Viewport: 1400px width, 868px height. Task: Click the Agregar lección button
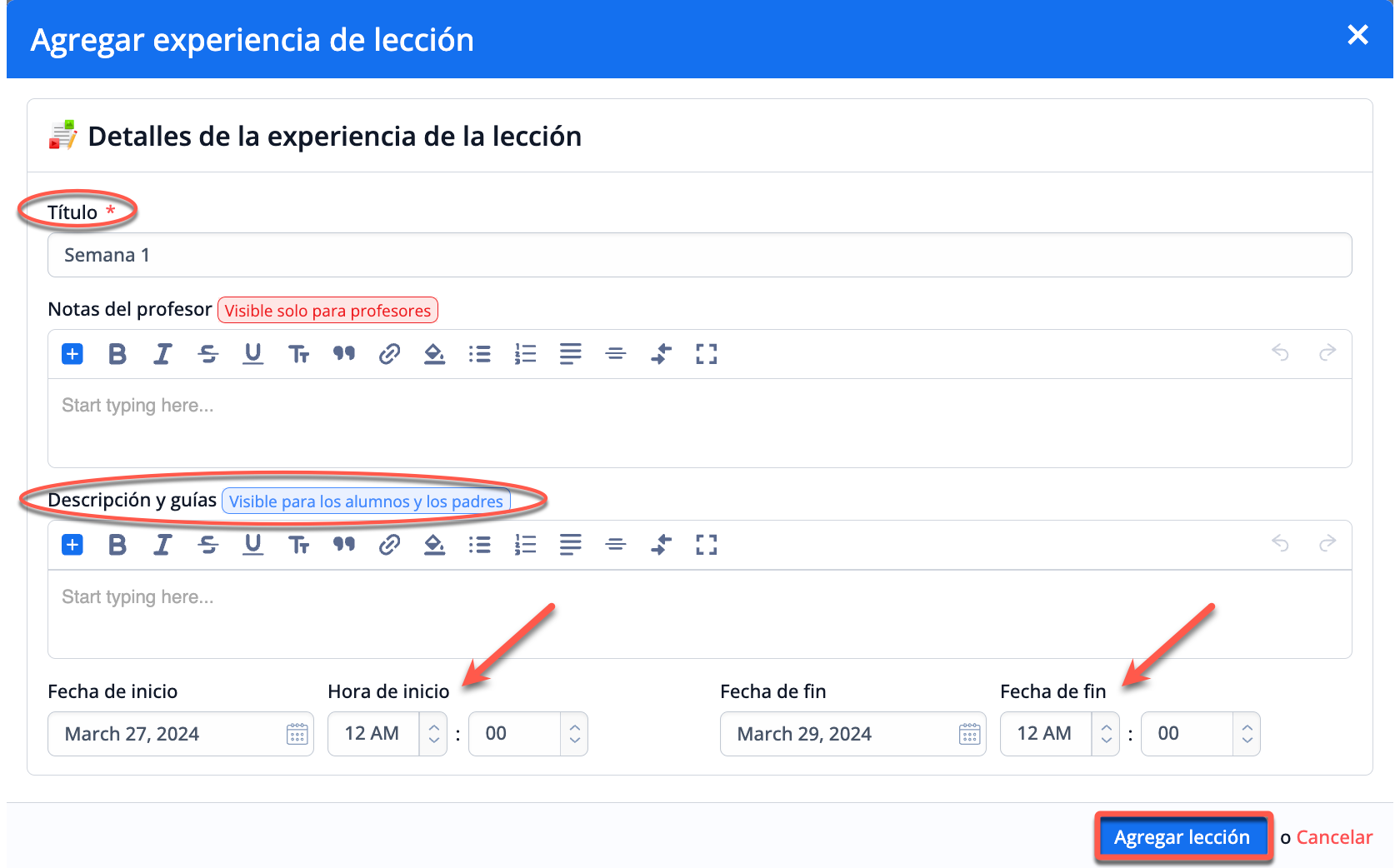point(1182,837)
